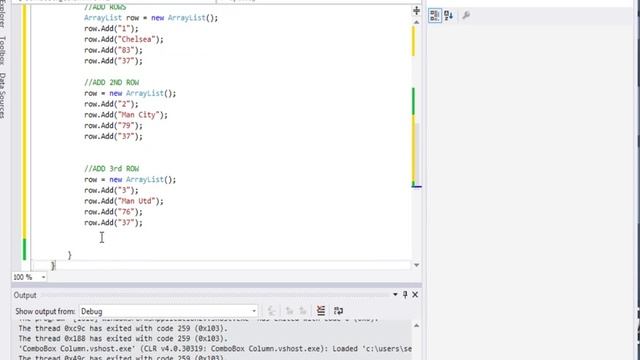The height and width of the screenshot is (360, 640).
Task: Click editor scrollbar up arrow
Action: 416,22
